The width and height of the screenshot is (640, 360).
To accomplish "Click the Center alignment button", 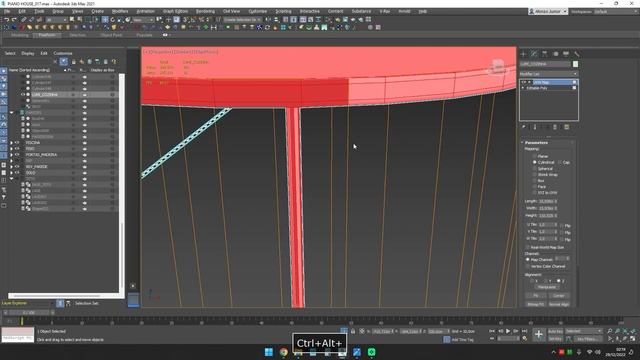I will (559, 296).
